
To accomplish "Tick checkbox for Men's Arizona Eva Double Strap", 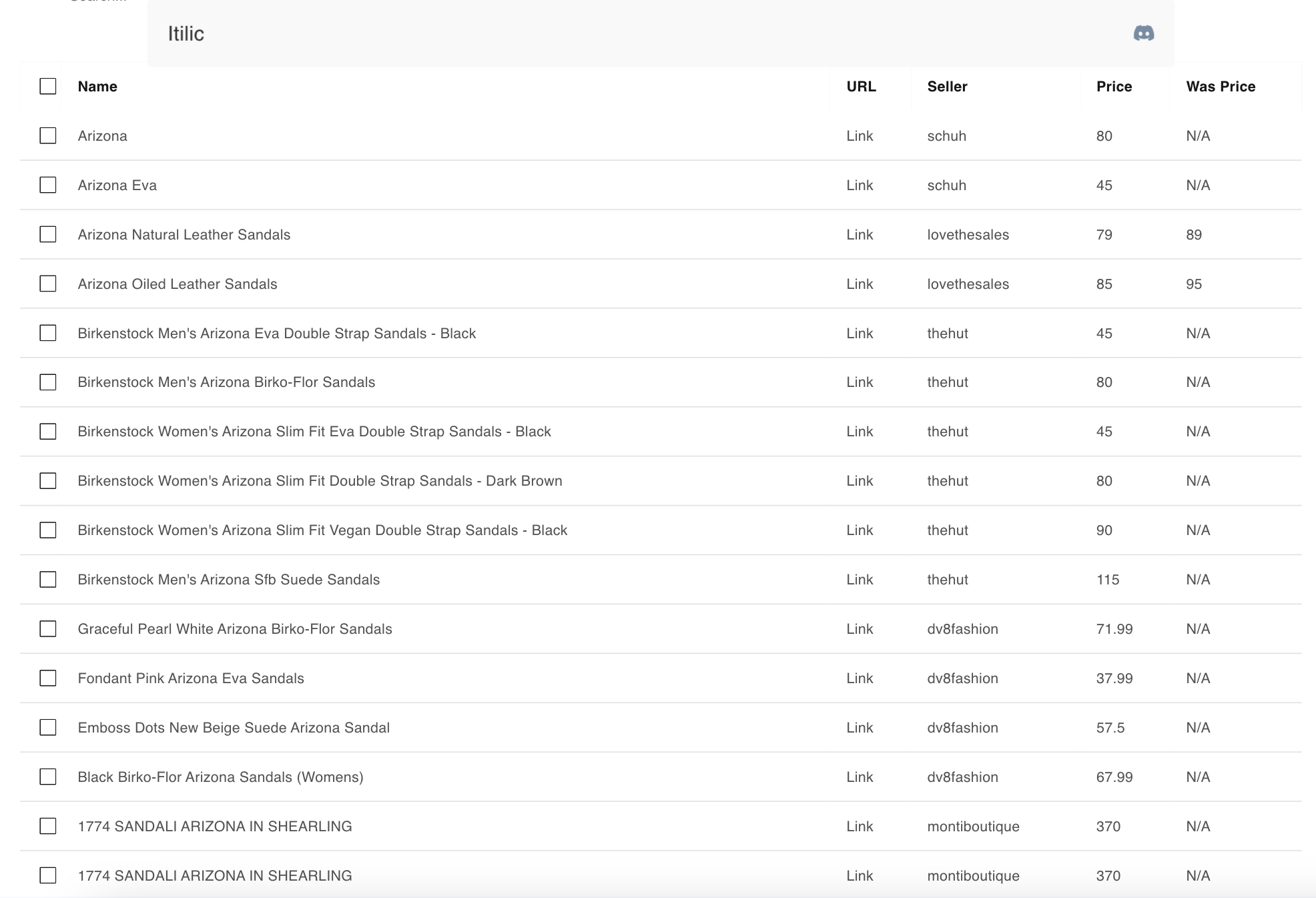I will (48, 333).
